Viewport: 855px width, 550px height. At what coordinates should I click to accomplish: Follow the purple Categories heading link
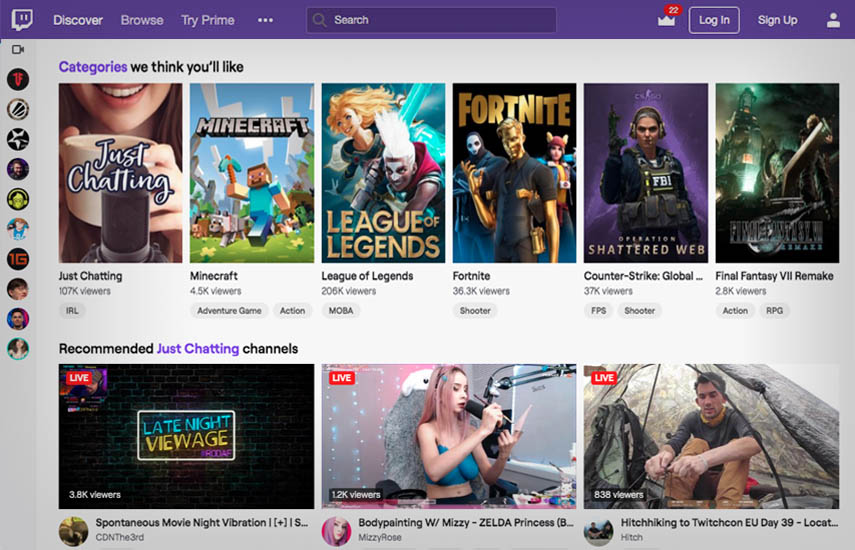point(93,67)
